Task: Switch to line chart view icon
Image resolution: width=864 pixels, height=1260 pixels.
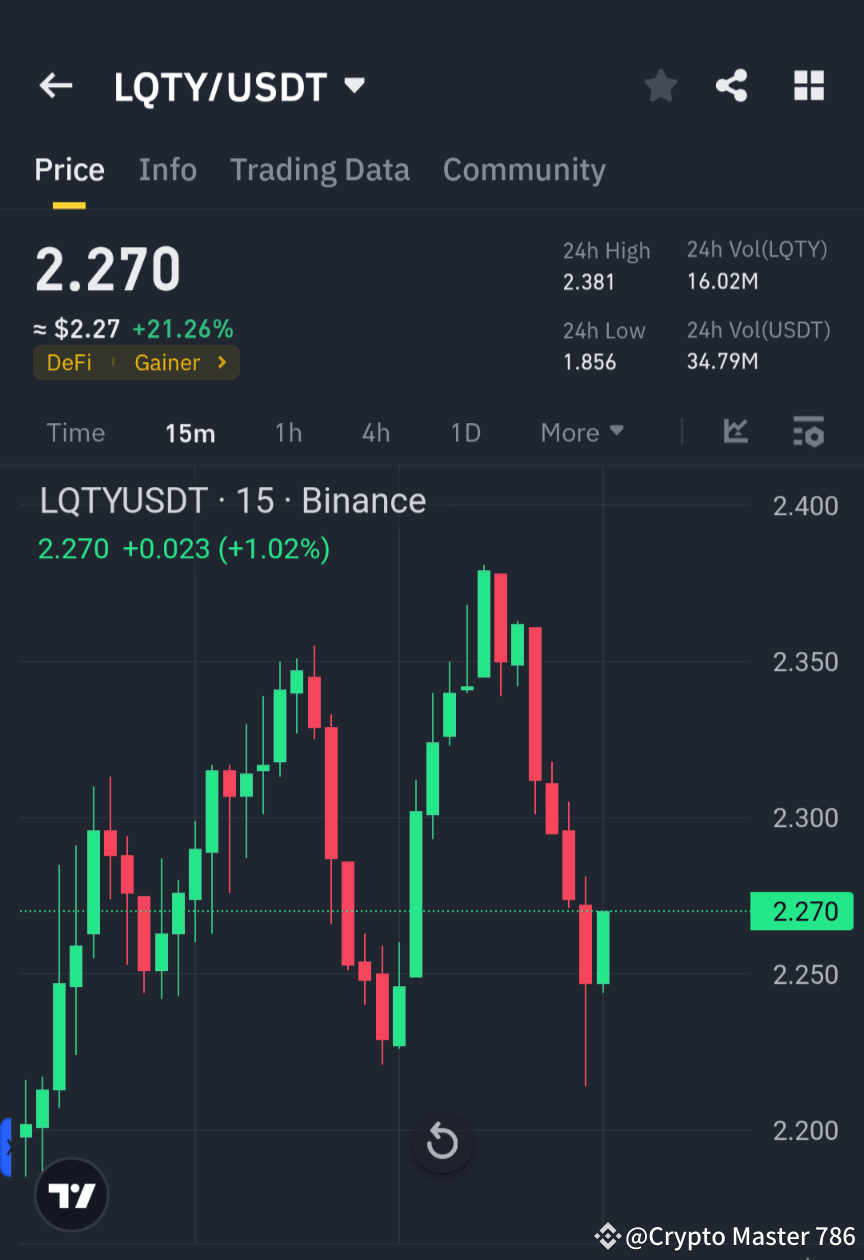Action: tap(736, 432)
